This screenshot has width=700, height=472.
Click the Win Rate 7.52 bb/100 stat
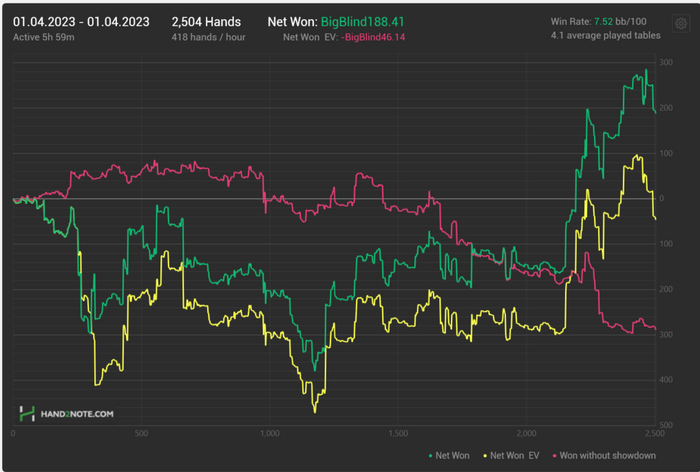pos(600,21)
